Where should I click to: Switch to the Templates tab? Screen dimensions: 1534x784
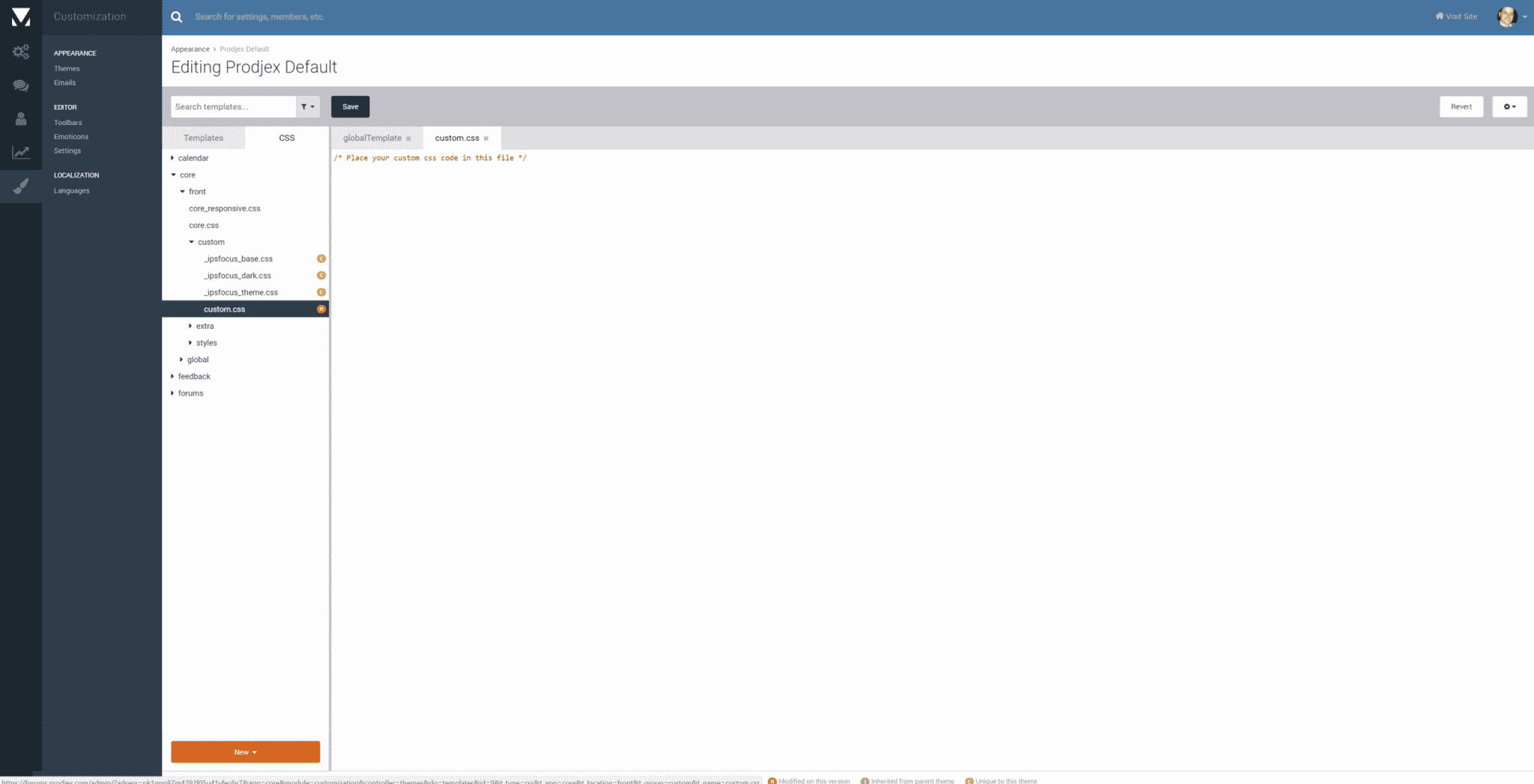pos(204,138)
